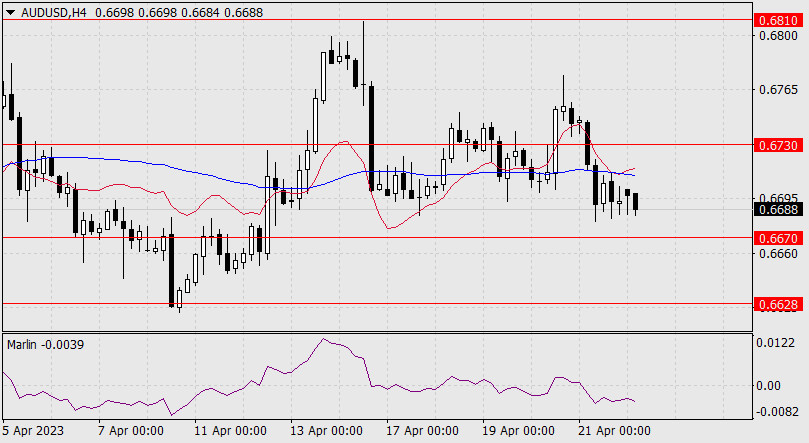Click the 0.6660 price scale value

778,253
